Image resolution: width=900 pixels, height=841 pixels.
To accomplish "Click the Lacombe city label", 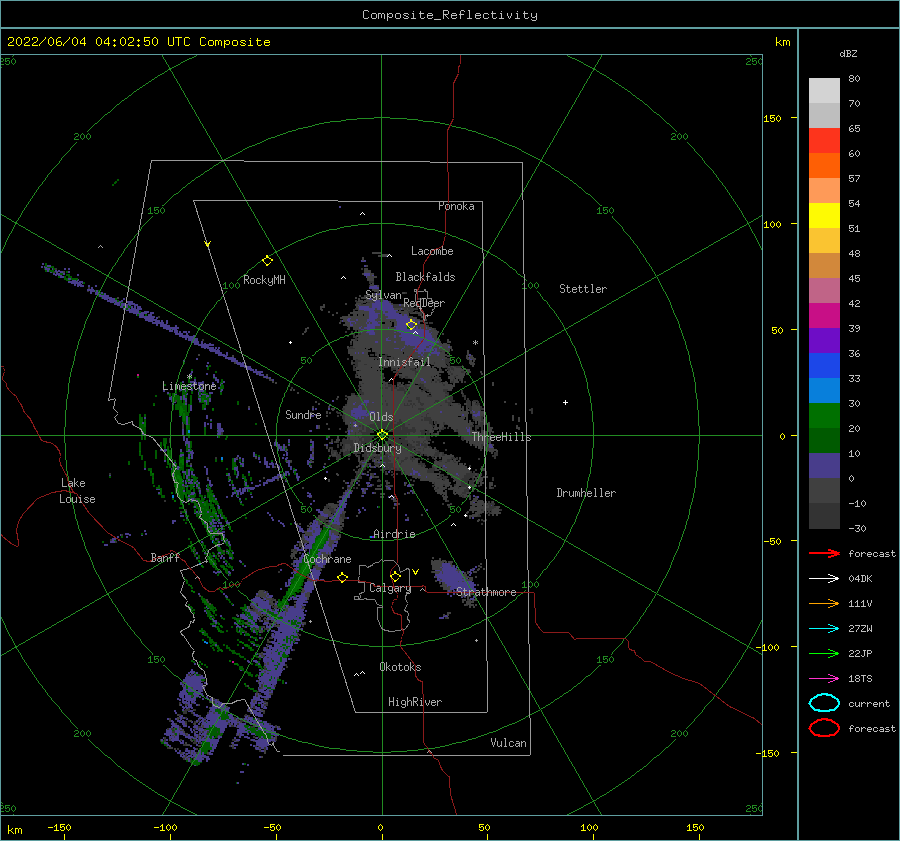I will (x=432, y=251).
